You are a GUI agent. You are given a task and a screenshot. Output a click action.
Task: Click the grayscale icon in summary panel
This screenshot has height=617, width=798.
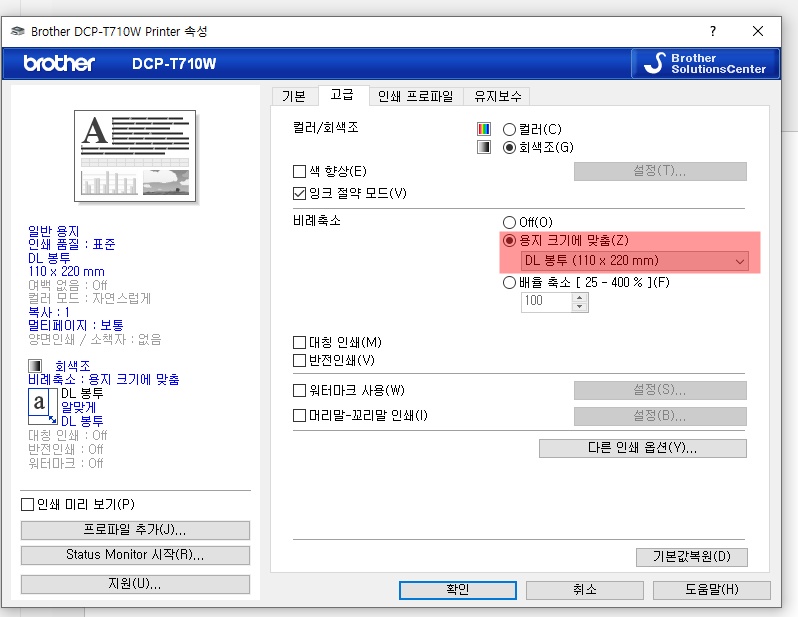tap(35, 366)
